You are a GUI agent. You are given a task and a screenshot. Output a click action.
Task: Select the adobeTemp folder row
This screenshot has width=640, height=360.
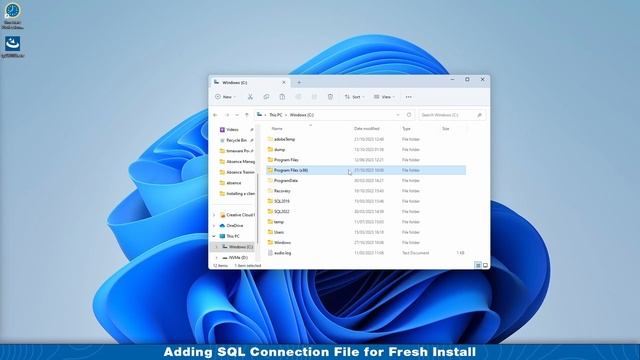click(x=366, y=139)
